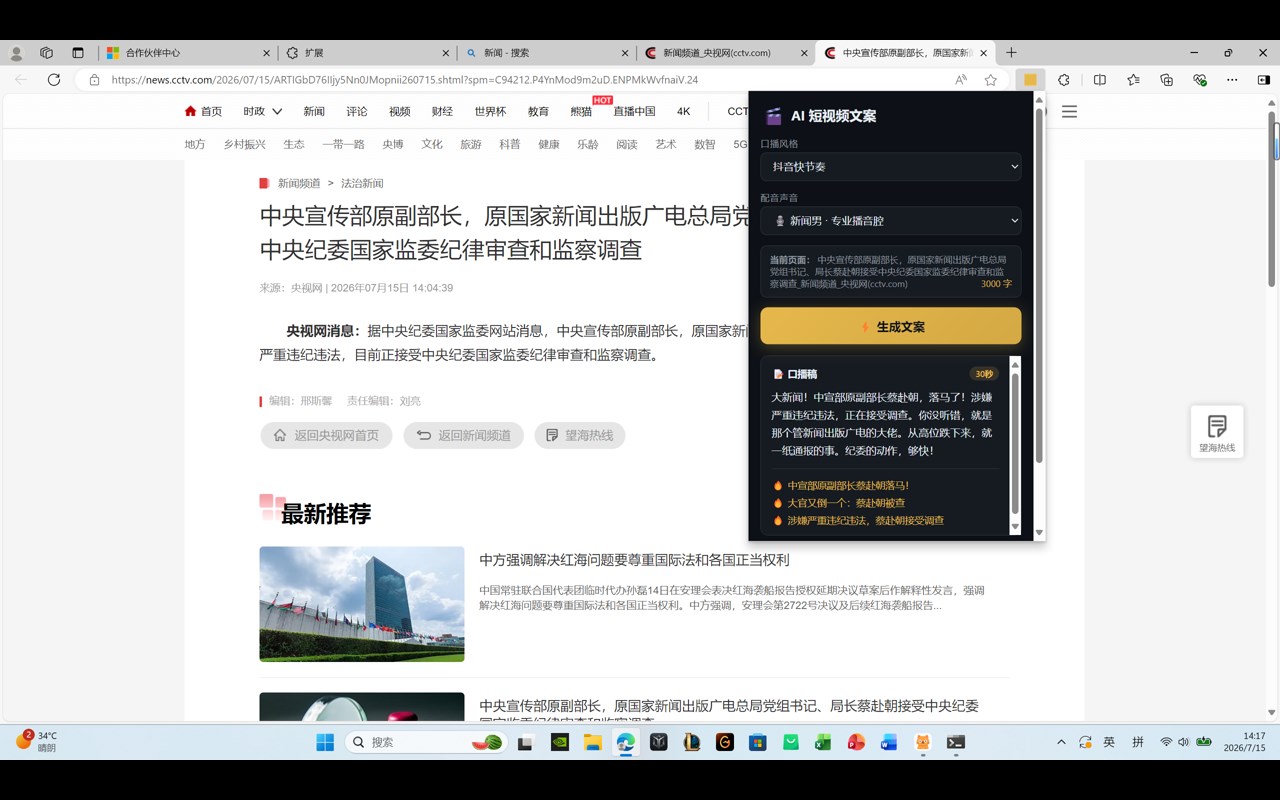Open the 口播风格 dropdown showing 抖音快节奏
Viewport: 1280px width, 800px height.
click(x=890, y=167)
